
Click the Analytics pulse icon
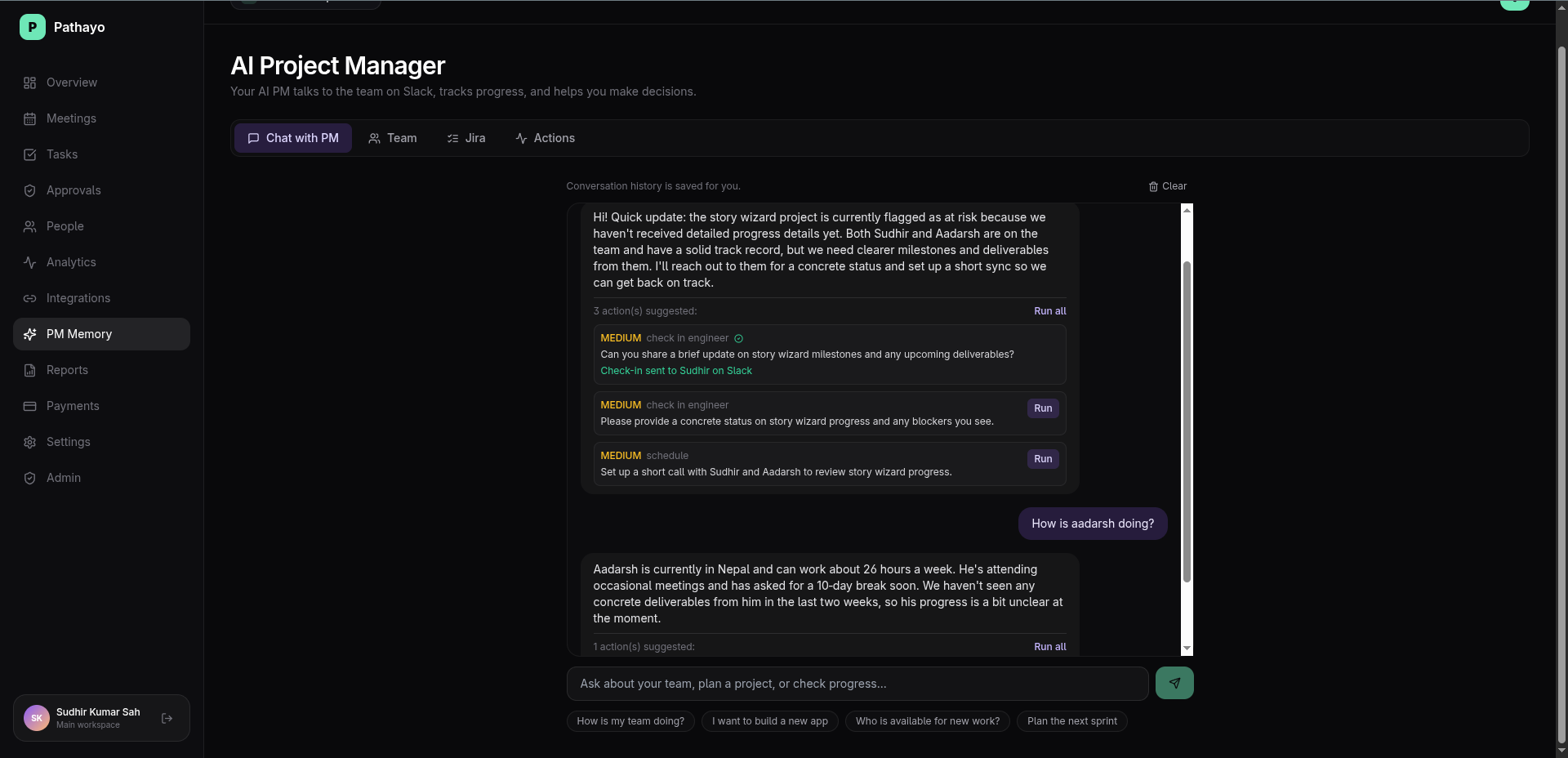(x=30, y=262)
